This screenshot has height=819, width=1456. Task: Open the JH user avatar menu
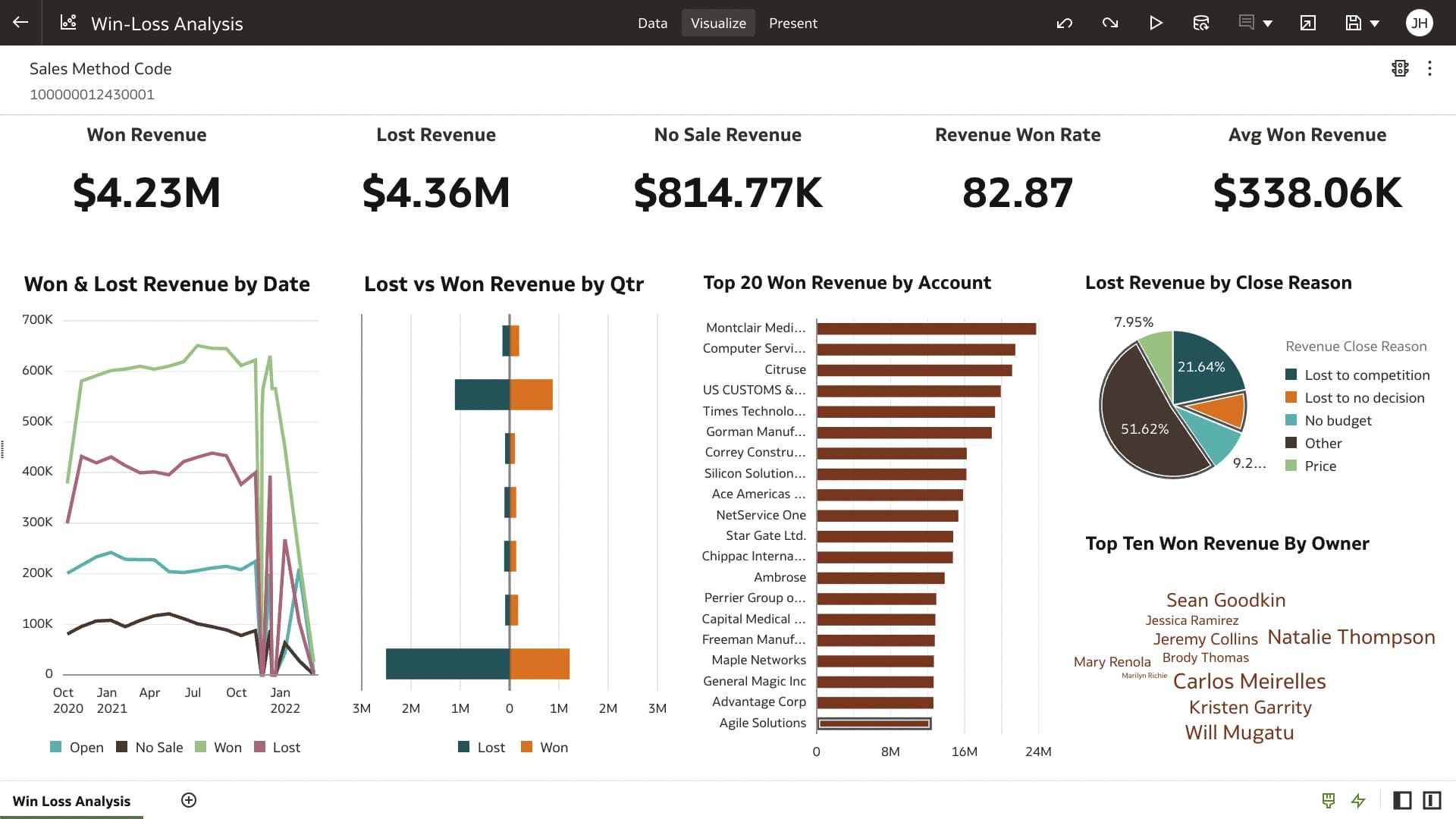coord(1419,23)
